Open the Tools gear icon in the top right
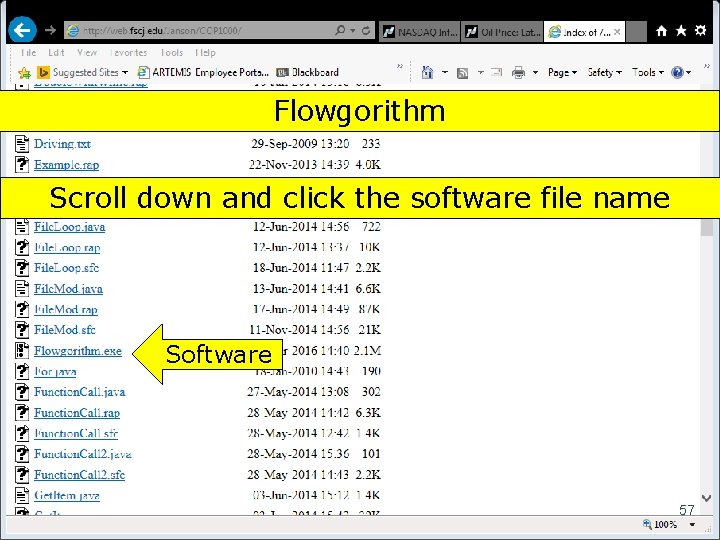This screenshot has width=720, height=540. tap(700, 31)
